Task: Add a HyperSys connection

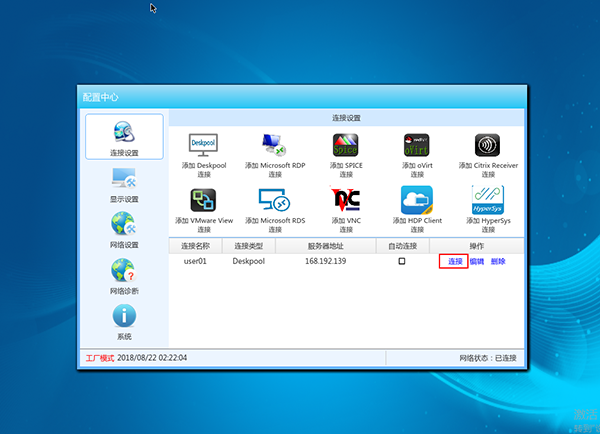Action: pyautogui.click(x=488, y=210)
